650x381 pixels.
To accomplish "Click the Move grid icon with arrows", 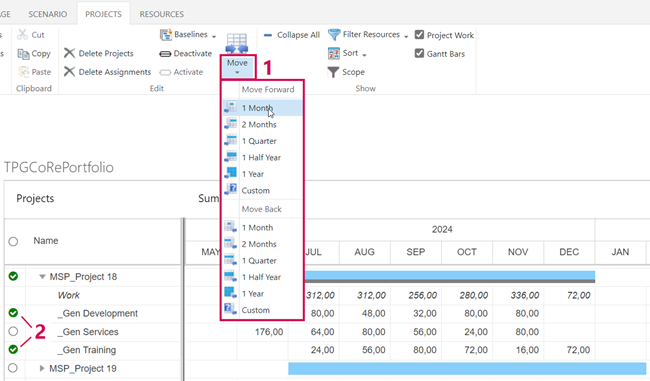I will click(237, 44).
